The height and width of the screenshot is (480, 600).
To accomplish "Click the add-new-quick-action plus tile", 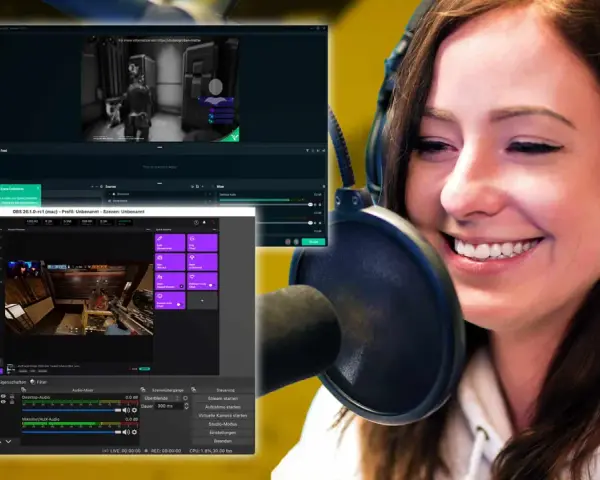I will click(x=202, y=300).
